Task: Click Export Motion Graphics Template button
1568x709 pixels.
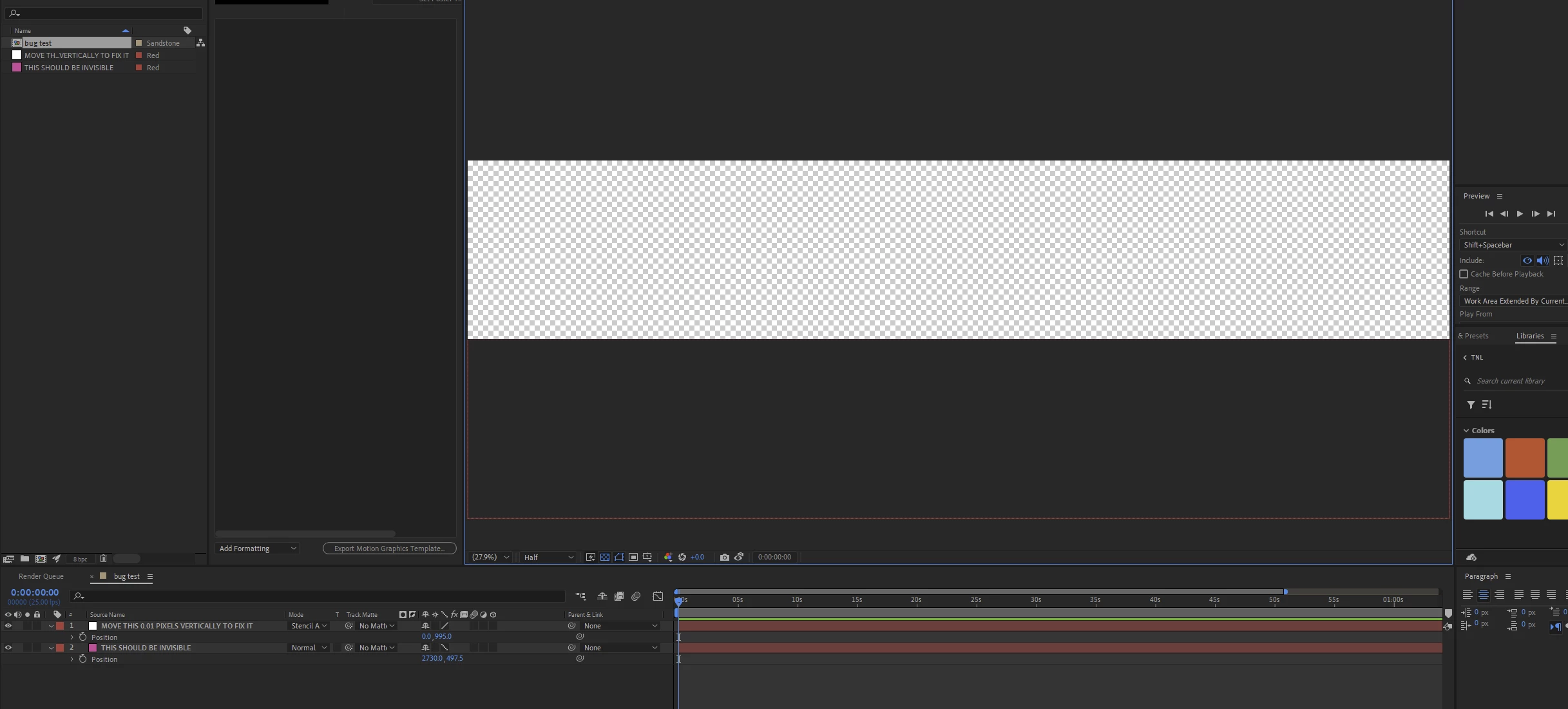Action: tap(389, 549)
